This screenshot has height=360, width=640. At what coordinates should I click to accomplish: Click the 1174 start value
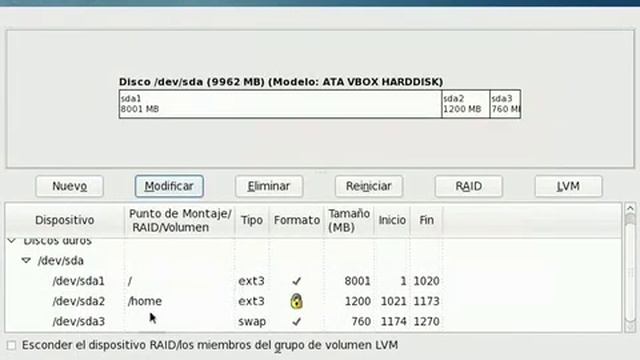pos(393,322)
